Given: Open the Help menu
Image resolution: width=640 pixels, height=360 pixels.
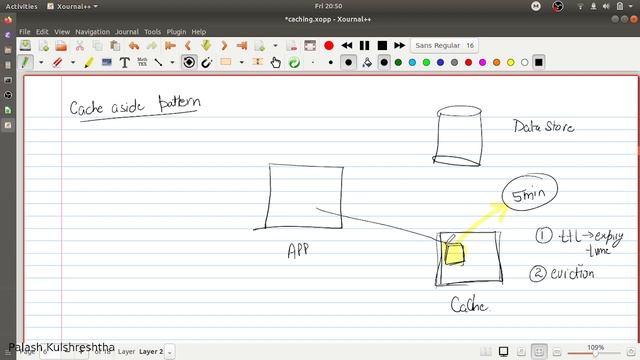Looking at the screenshot, I should (x=199, y=31).
